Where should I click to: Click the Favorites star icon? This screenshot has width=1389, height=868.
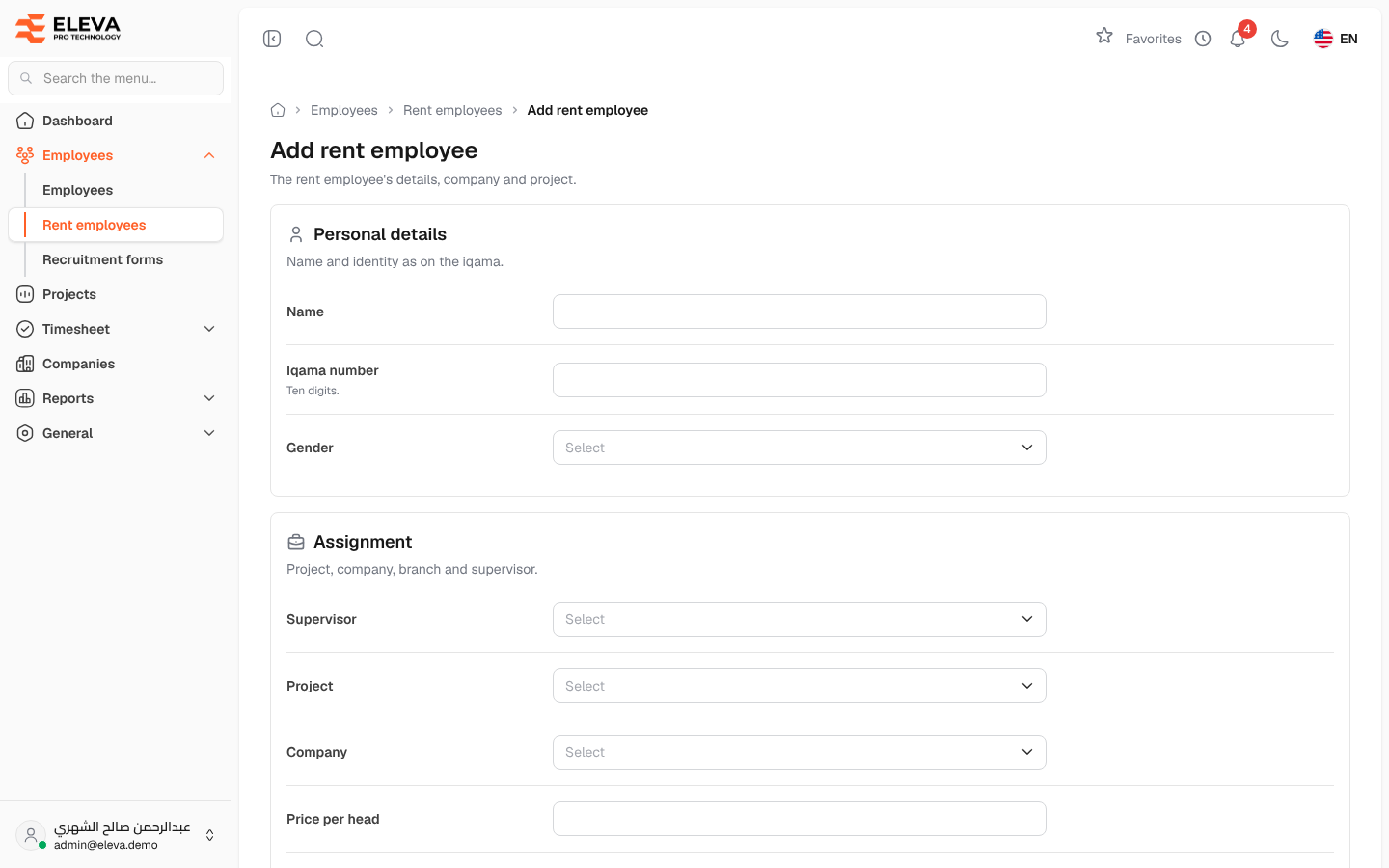(x=1104, y=36)
